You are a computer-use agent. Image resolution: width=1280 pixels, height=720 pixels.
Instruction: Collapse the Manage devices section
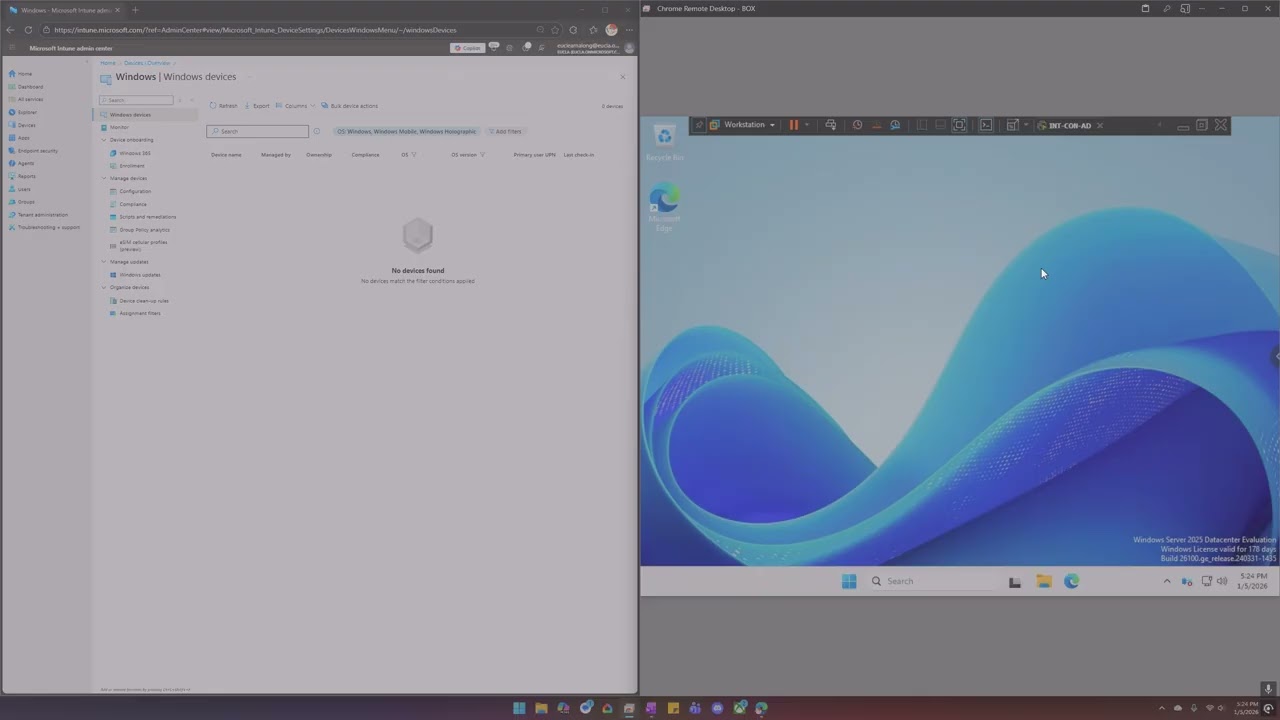tap(103, 178)
